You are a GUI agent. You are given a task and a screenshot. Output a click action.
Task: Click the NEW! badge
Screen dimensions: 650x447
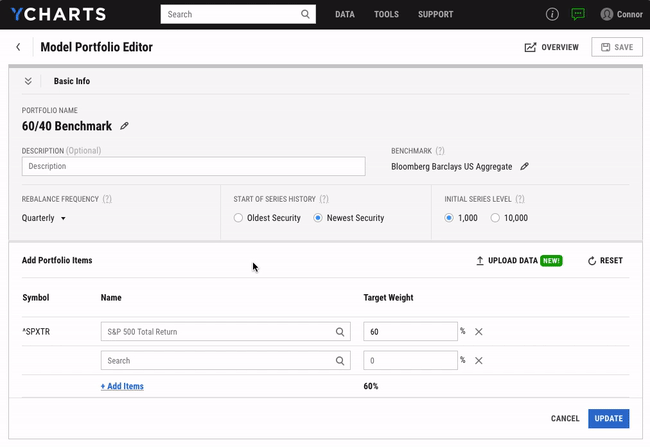coord(551,260)
